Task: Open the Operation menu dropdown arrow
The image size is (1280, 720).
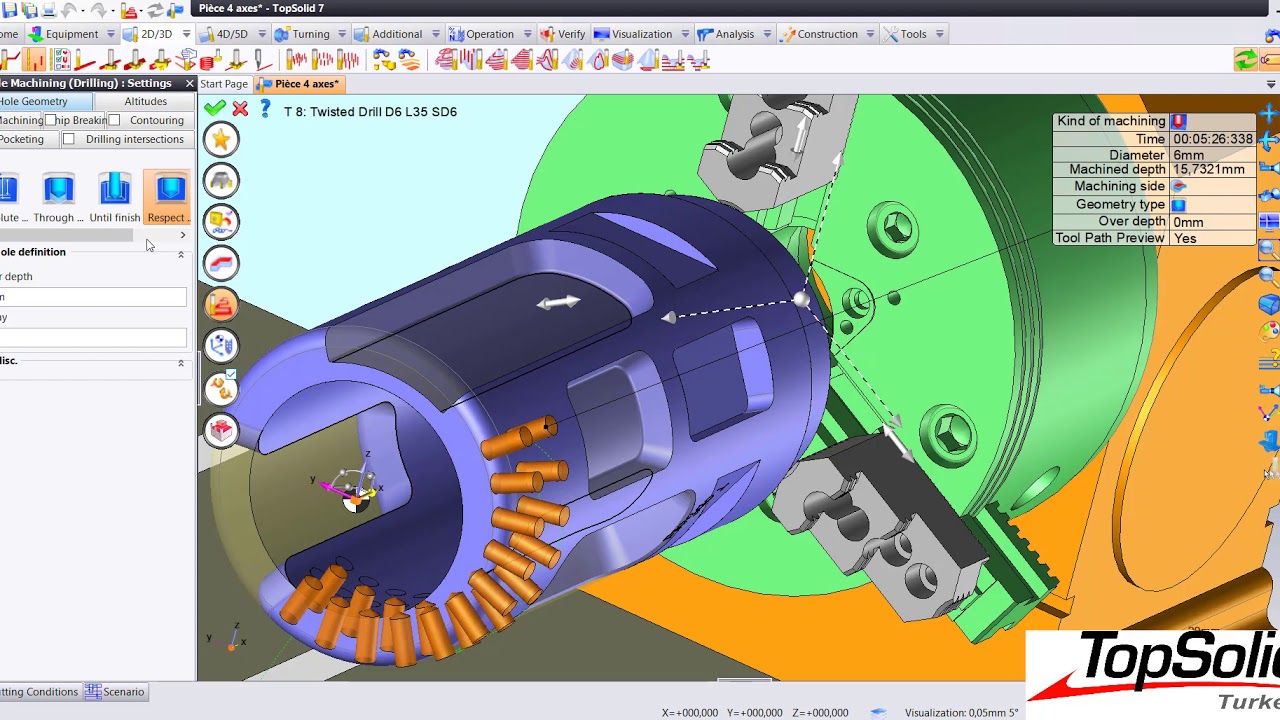Action: [527, 34]
